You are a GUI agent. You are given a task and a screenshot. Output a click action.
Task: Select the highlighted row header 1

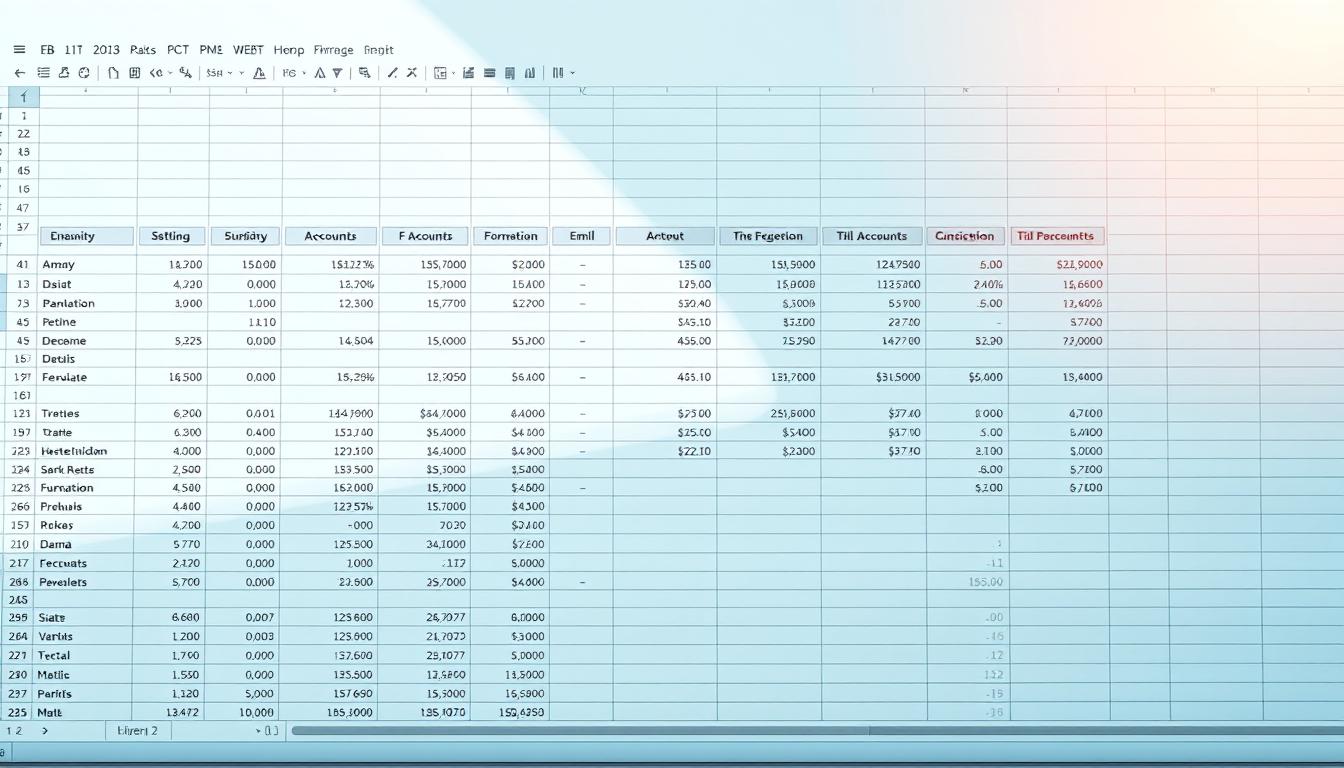(24, 97)
